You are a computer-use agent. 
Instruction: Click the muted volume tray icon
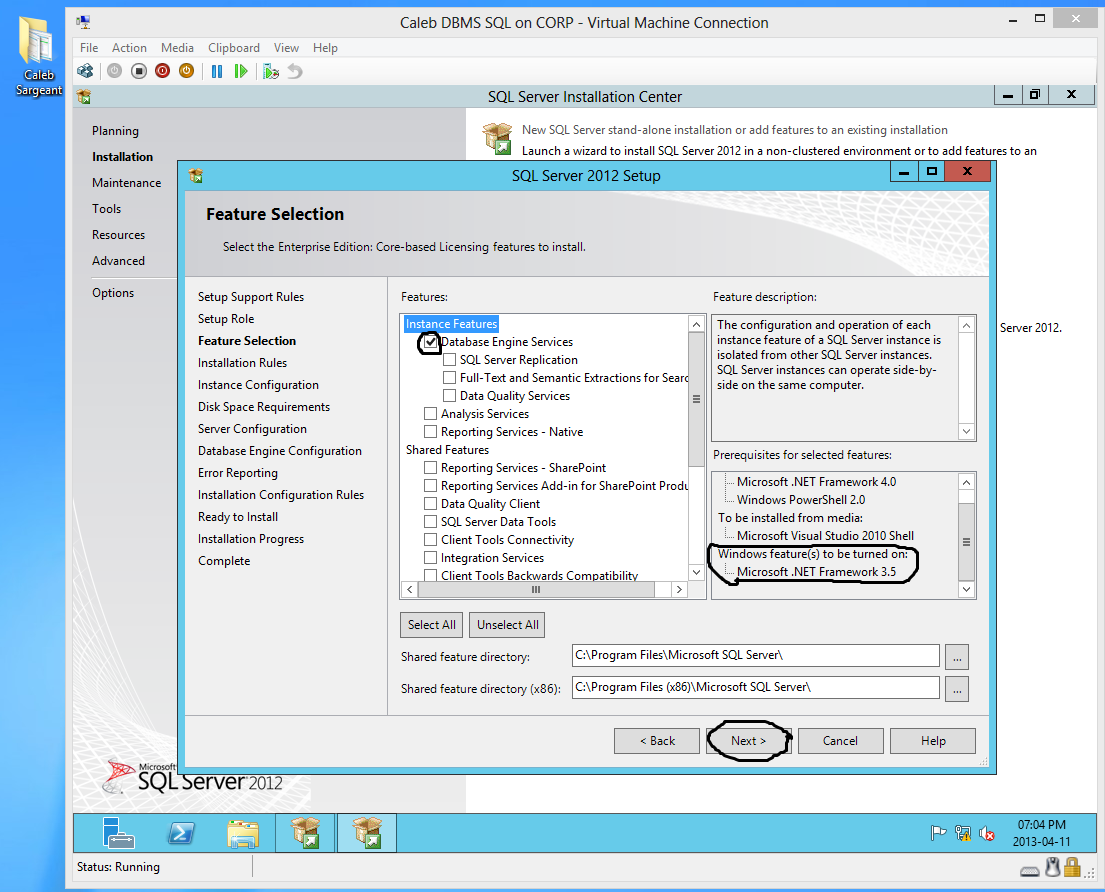click(x=987, y=834)
